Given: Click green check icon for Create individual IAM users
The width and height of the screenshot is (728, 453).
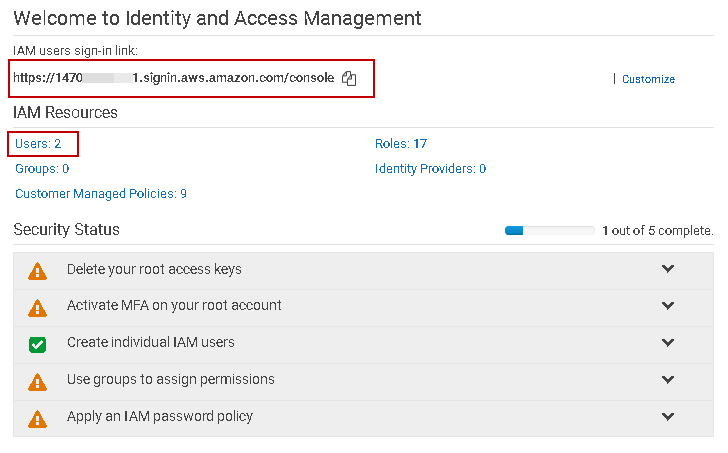Looking at the screenshot, I should click(38, 344).
